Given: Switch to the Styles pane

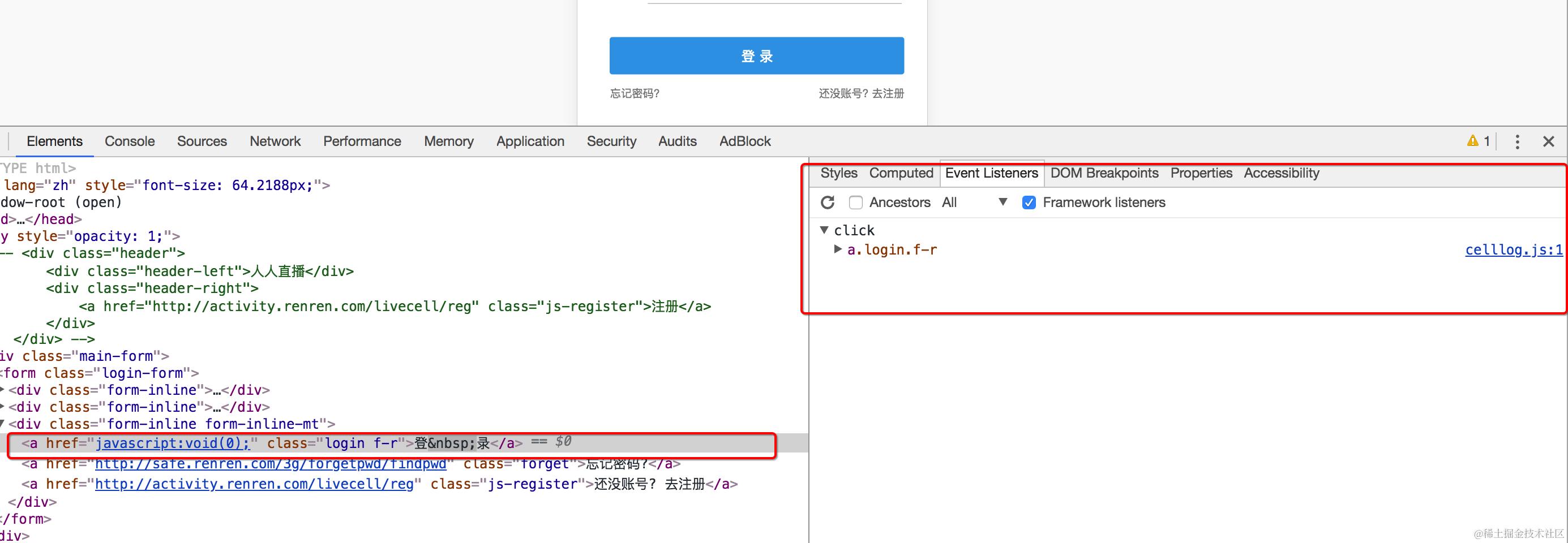Looking at the screenshot, I should (x=839, y=173).
